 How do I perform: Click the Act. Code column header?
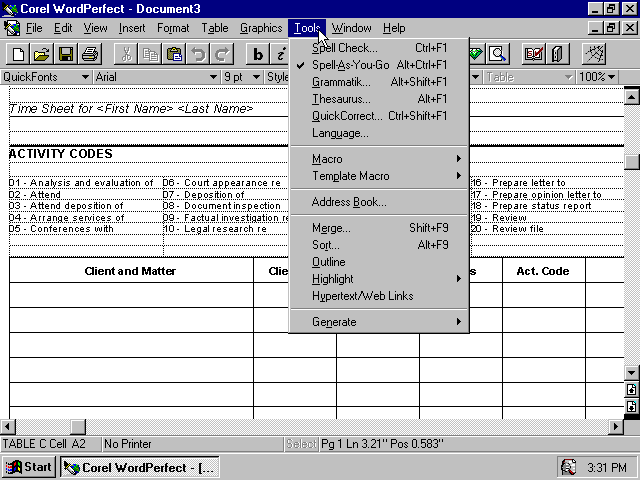coord(543,271)
